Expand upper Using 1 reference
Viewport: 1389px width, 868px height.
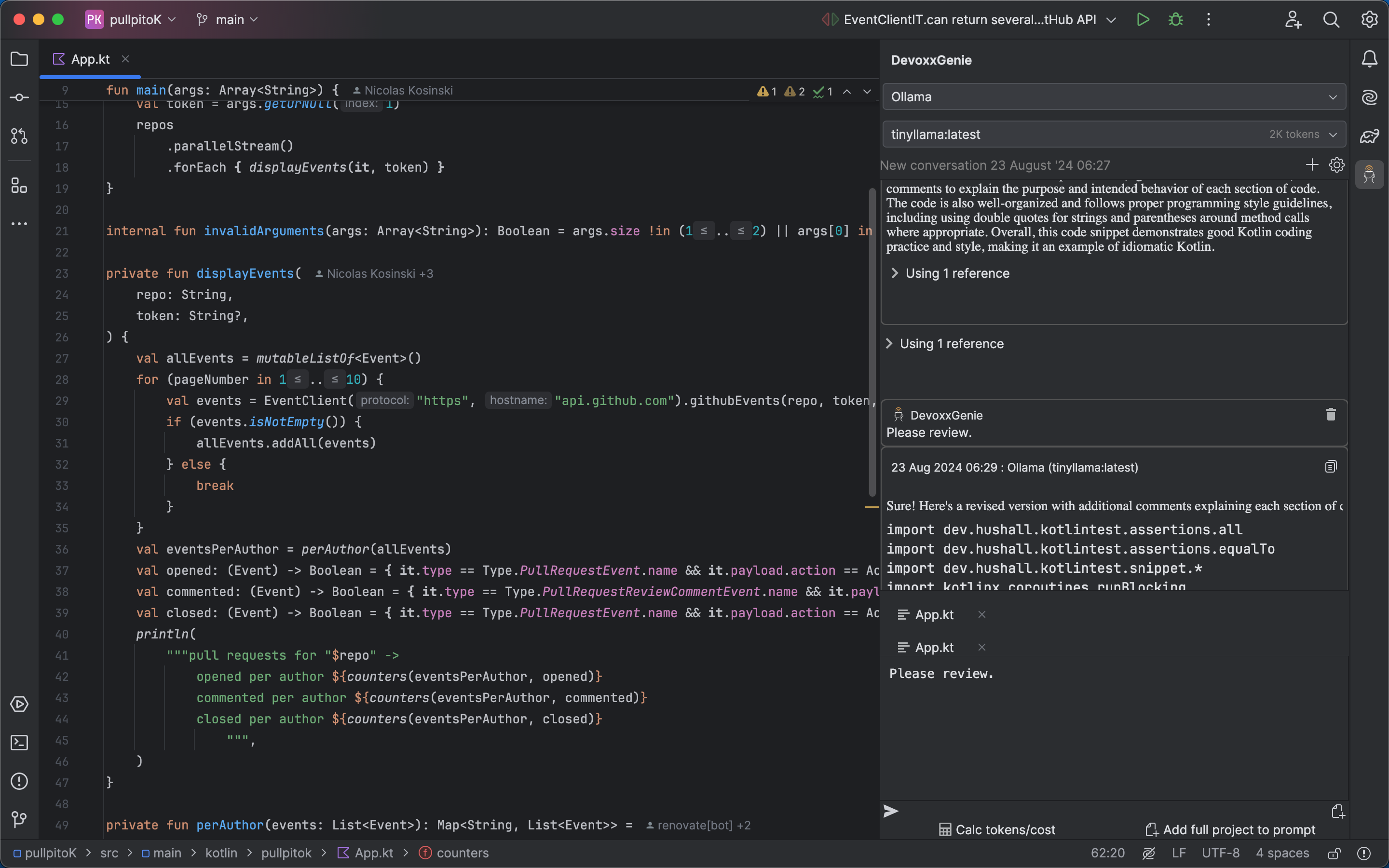(950, 273)
